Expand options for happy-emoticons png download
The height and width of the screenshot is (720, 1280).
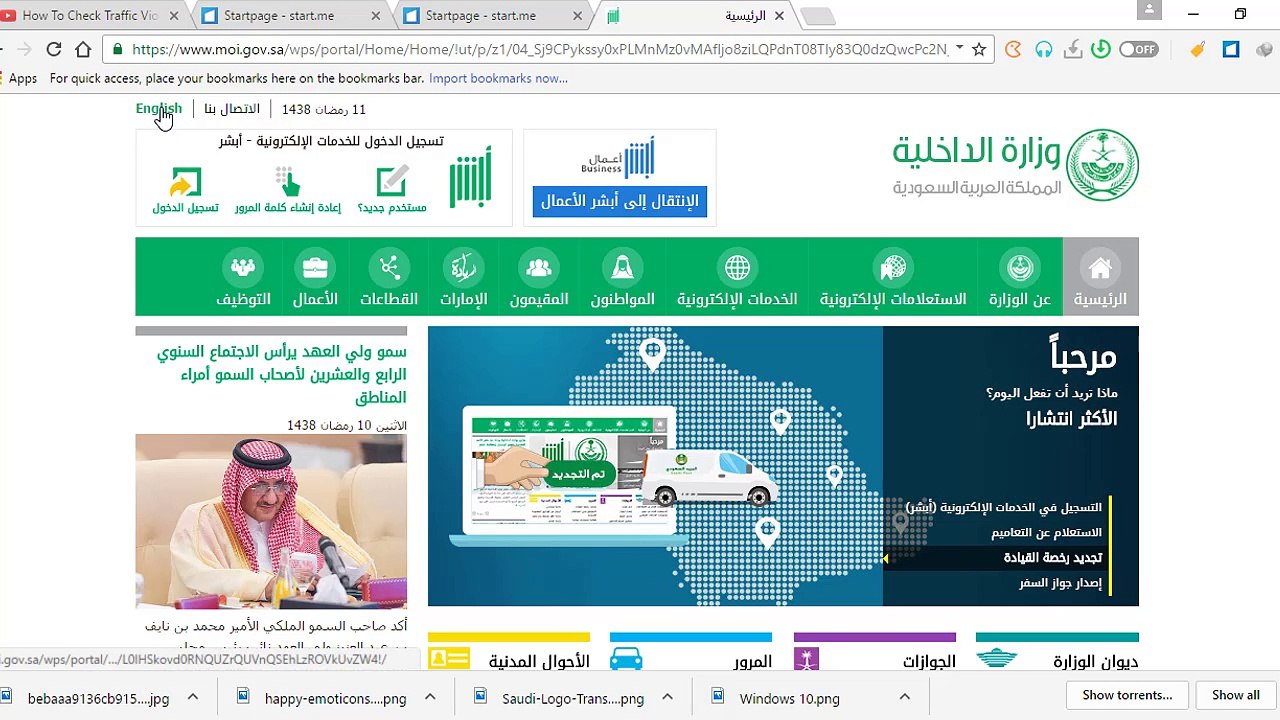430,697
